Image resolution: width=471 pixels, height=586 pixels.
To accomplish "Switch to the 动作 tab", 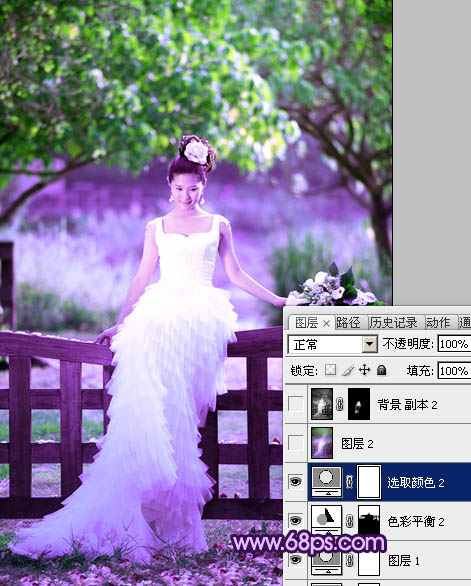I will [438, 323].
